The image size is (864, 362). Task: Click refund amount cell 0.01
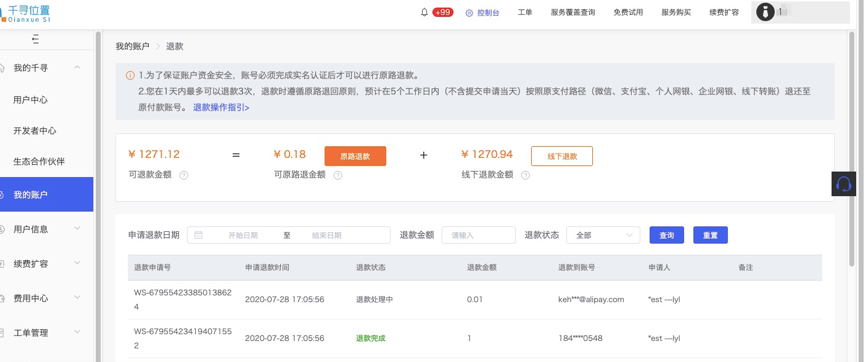pyautogui.click(x=474, y=300)
